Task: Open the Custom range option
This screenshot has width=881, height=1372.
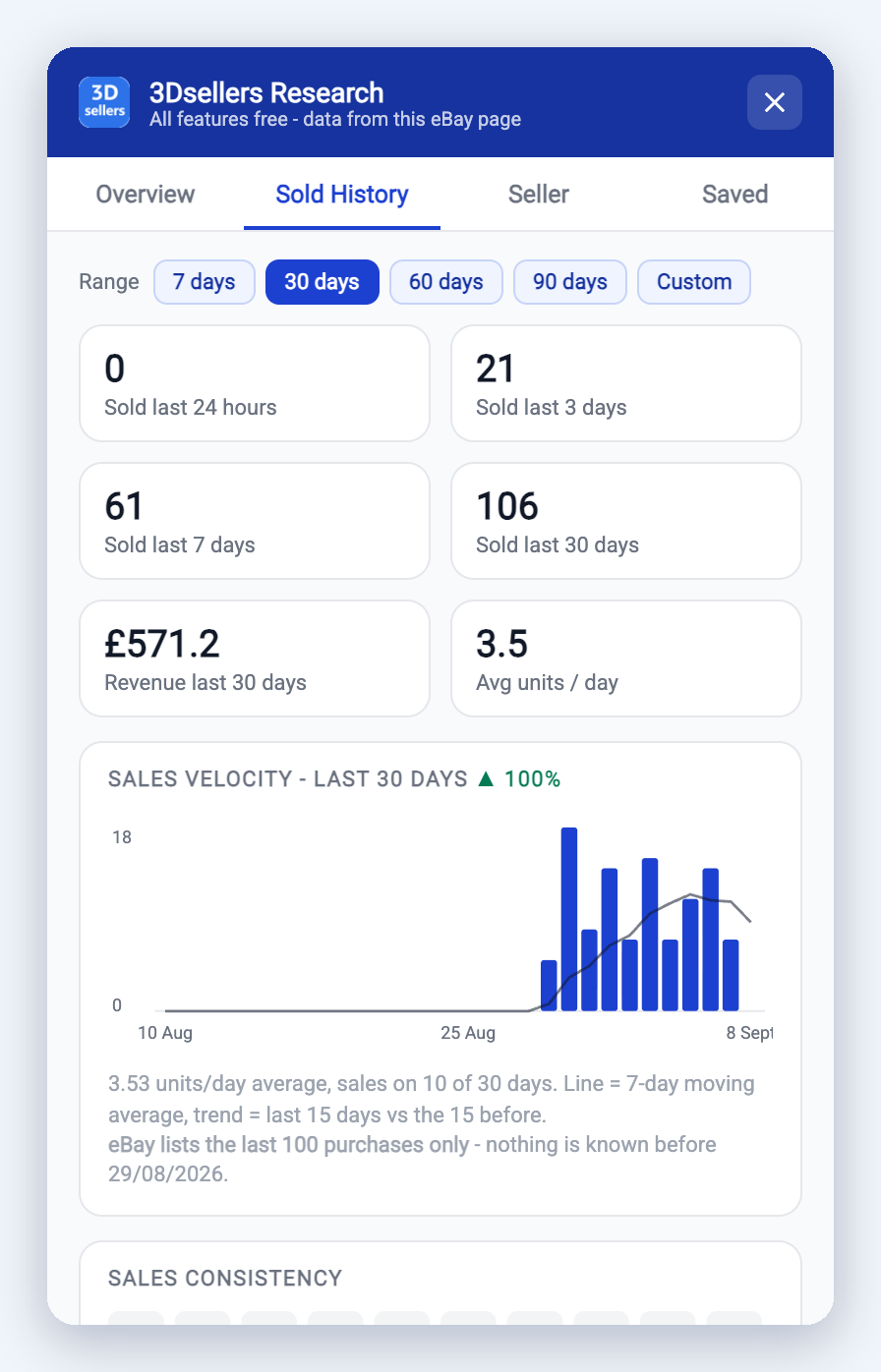Action: 694,282
